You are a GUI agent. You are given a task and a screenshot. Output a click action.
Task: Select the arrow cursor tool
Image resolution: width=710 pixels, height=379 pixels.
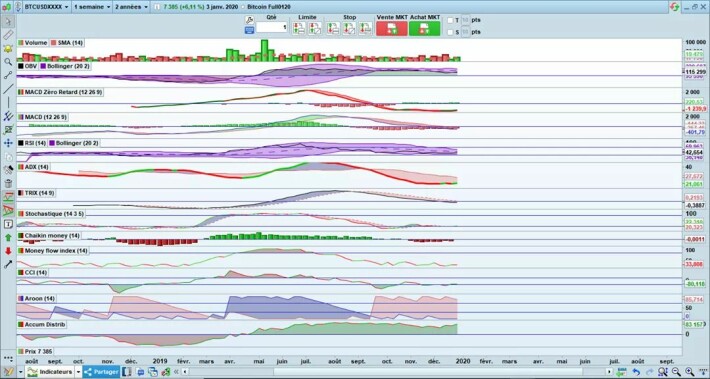tap(8, 21)
